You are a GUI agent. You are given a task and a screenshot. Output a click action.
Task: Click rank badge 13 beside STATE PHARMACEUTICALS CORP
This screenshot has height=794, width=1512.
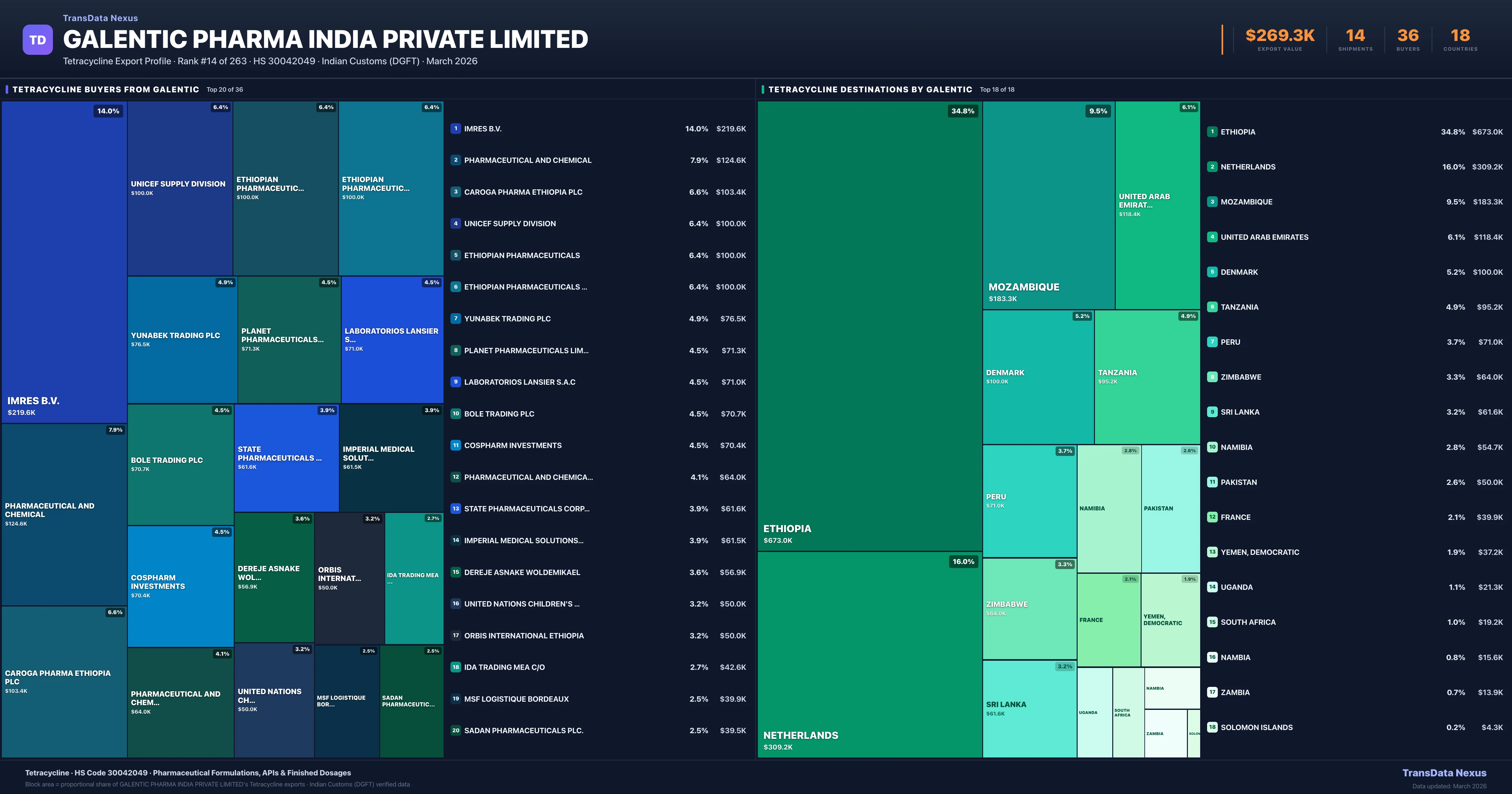(x=455, y=509)
